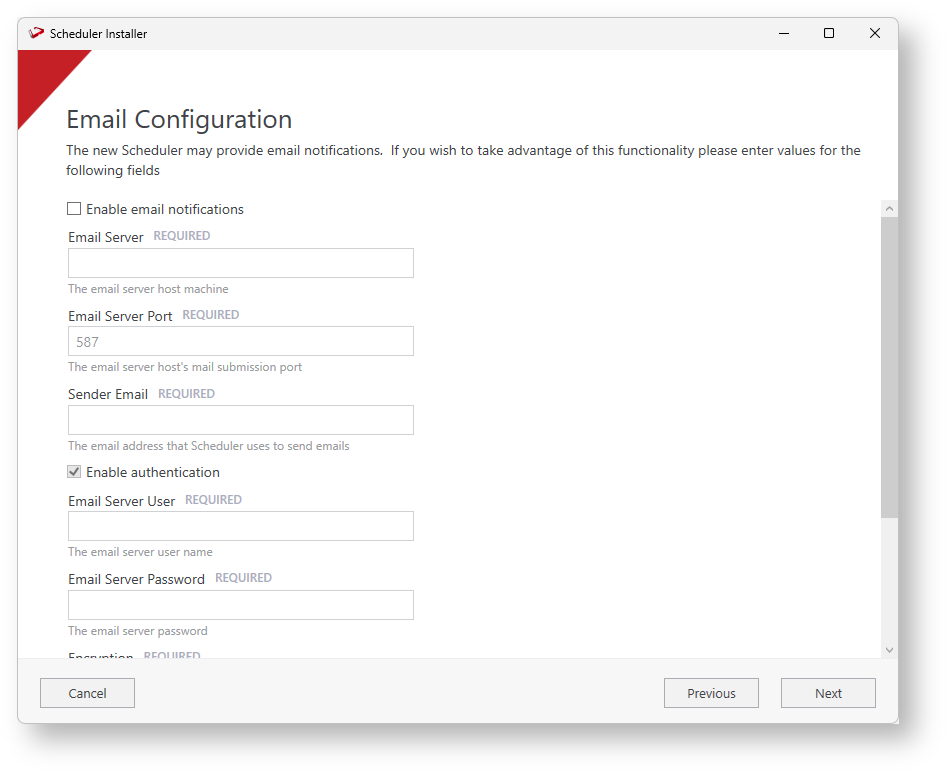
Task: Toggle the Enable authentication checkbox
Action: point(74,472)
